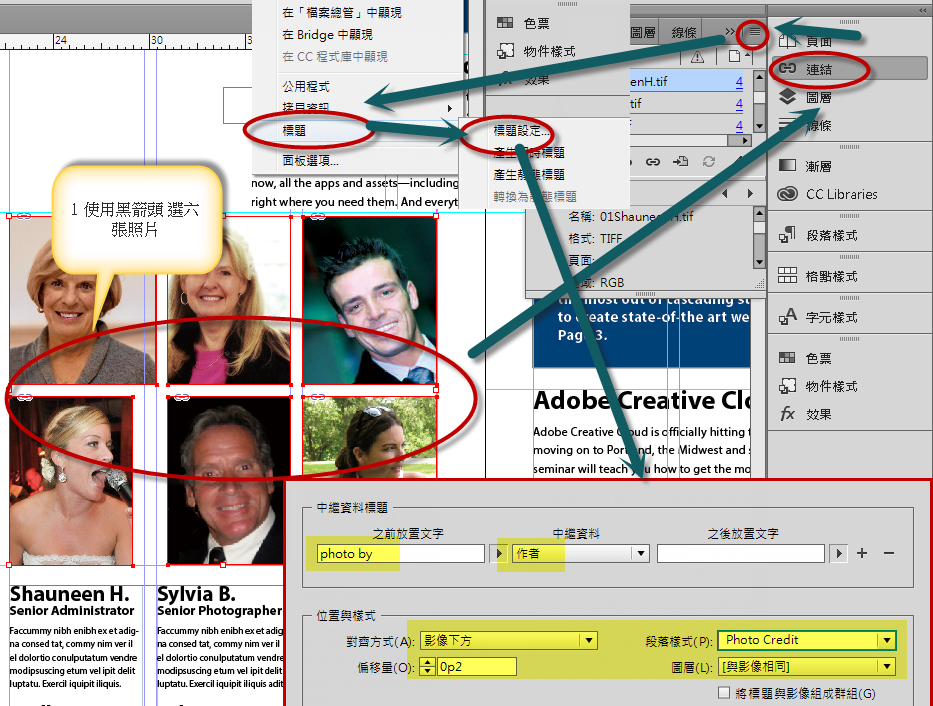
Task: Click the 'photo by' text before field
Action: [400, 553]
